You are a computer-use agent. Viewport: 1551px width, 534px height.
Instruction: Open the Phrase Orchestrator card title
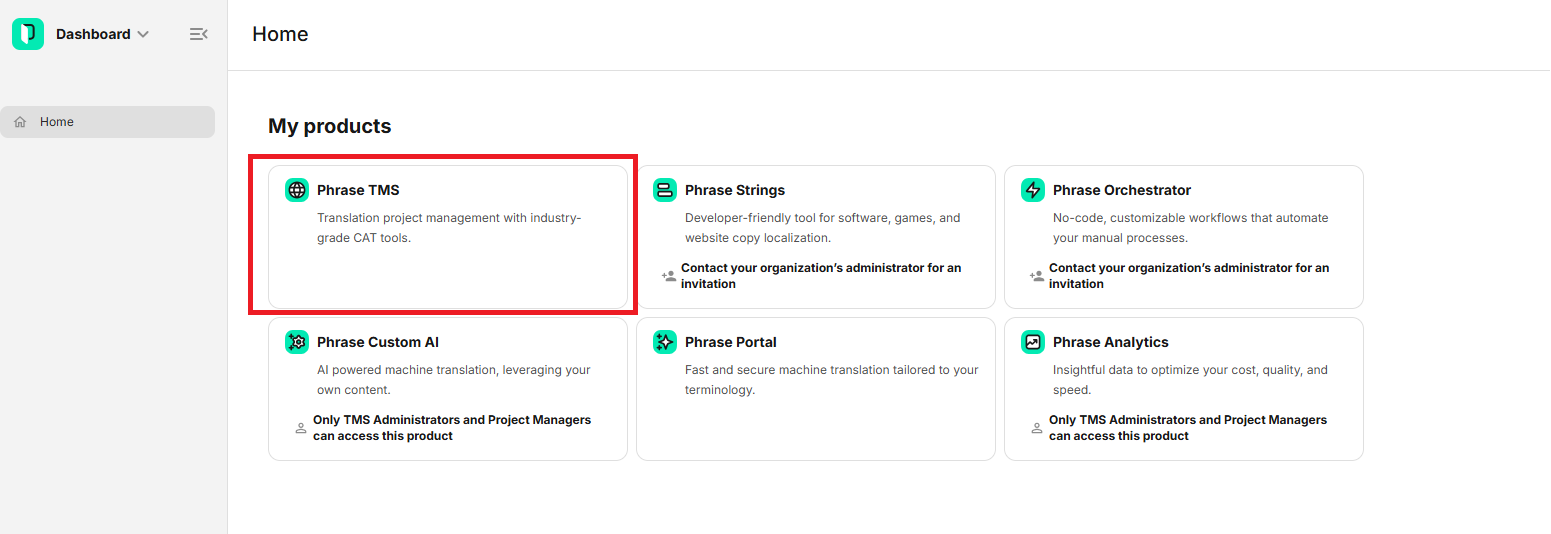tap(1122, 190)
